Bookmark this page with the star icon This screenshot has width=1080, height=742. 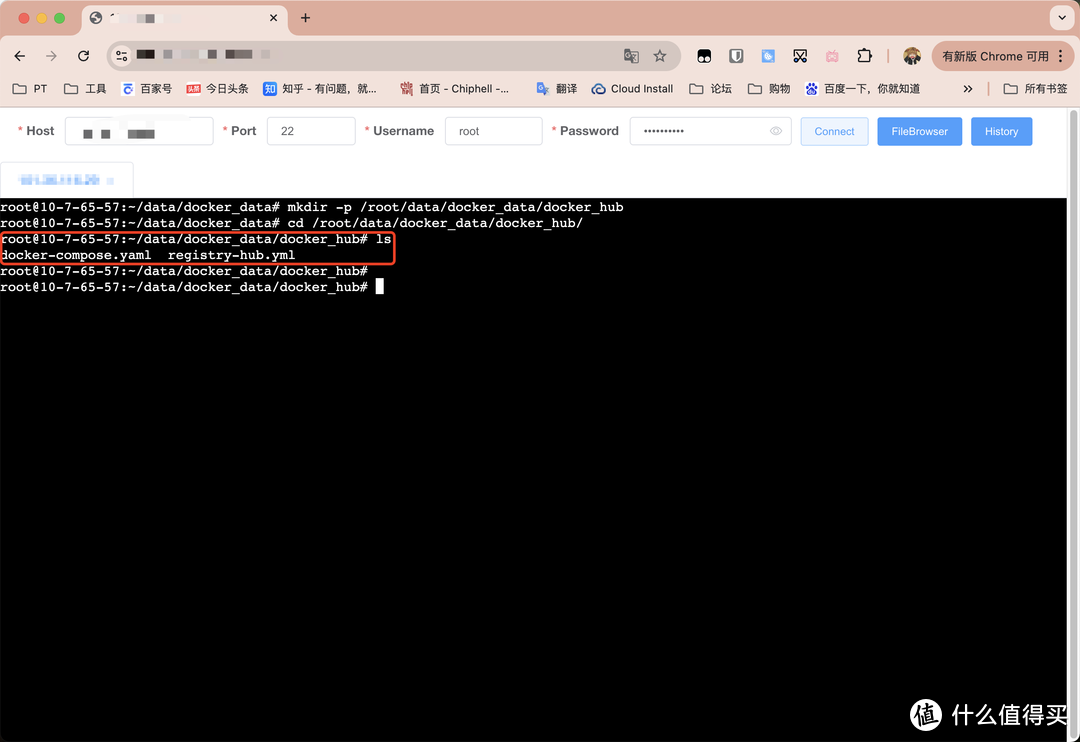pyautogui.click(x=660, y=56)
